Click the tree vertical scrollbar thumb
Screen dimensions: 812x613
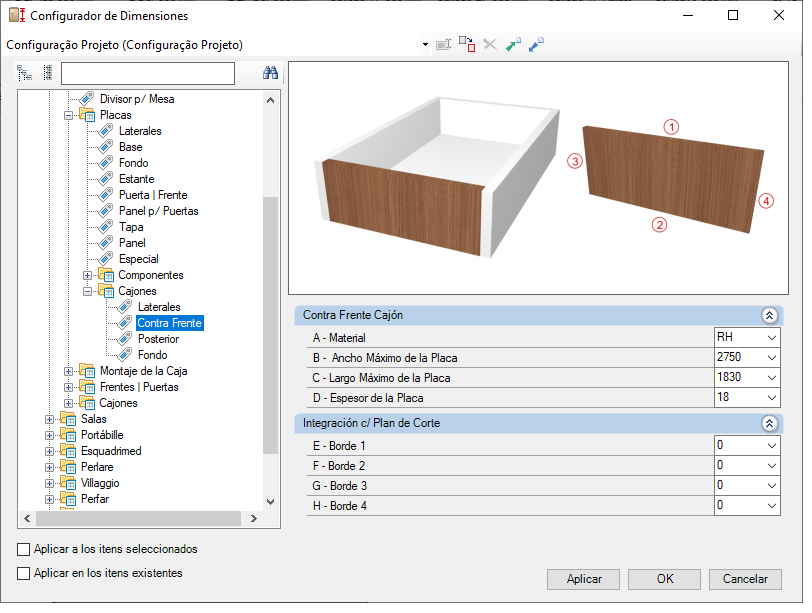(x=270, y=326)
